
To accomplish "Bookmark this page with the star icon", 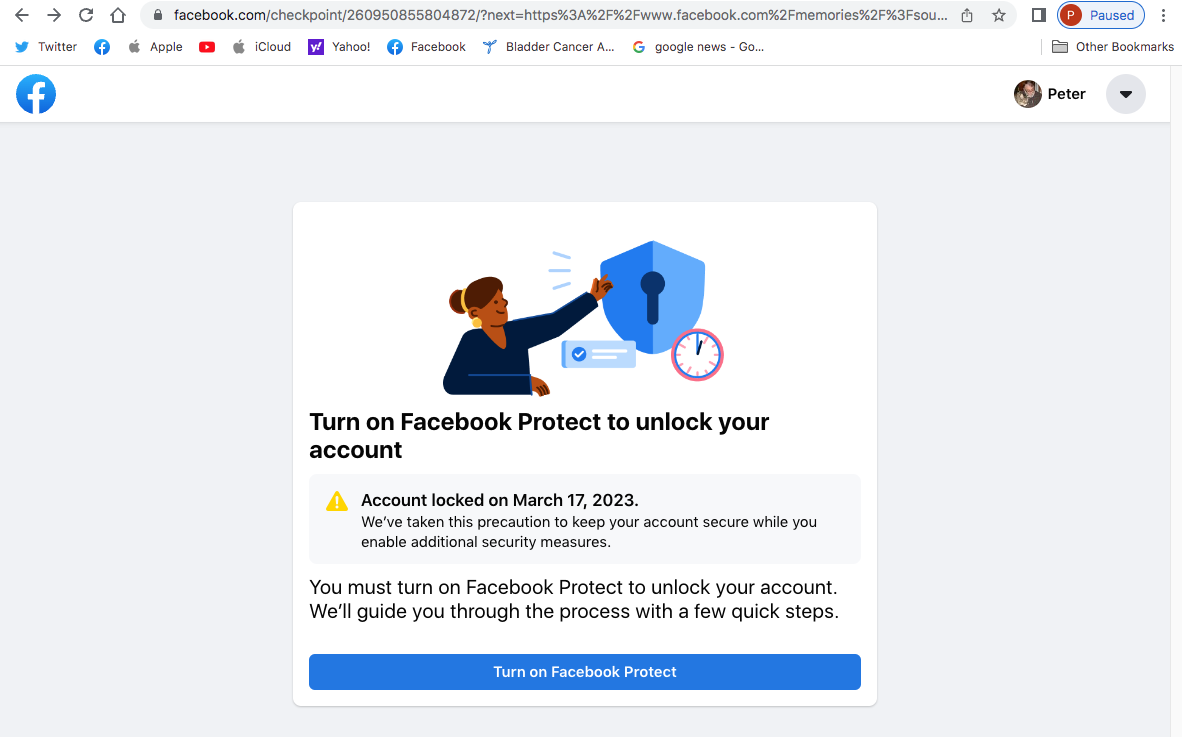I will tap(998, 15).
